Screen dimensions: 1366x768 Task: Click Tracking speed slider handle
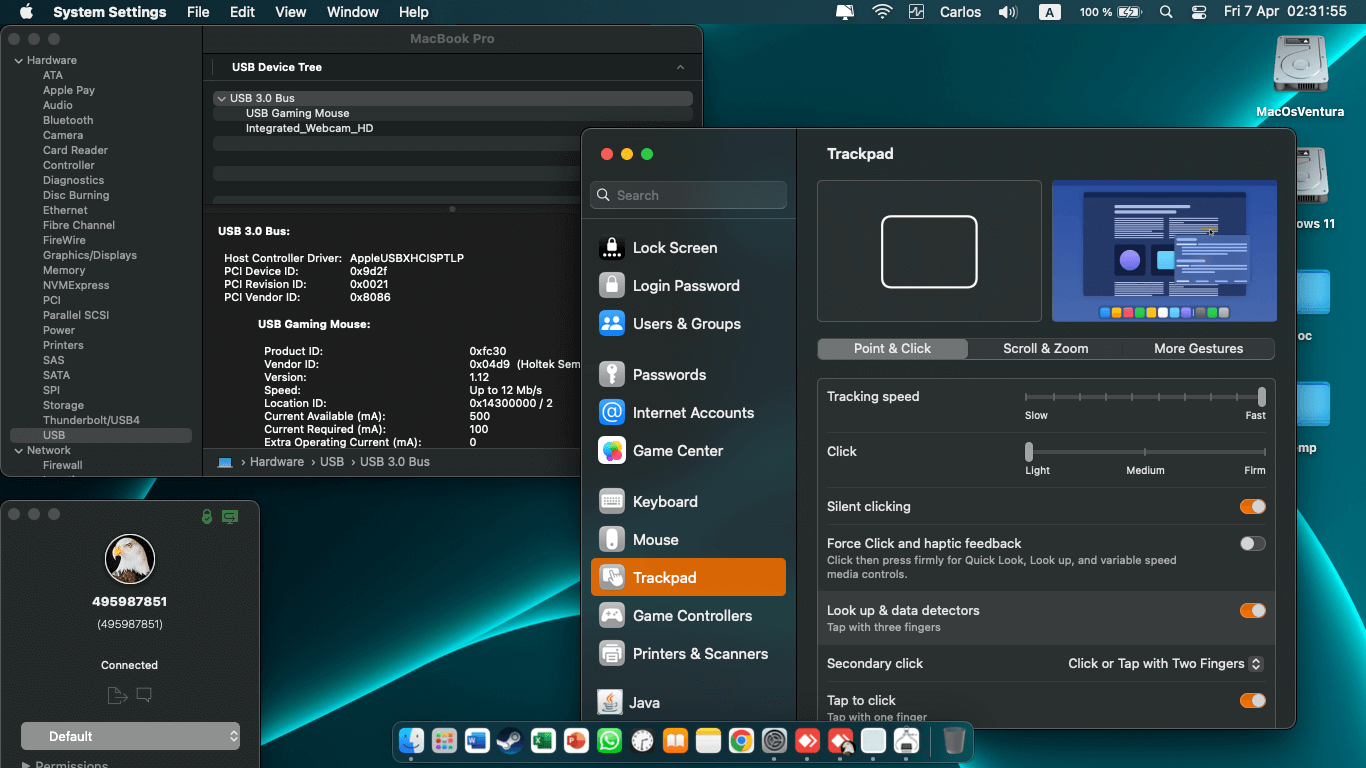coord(1262,397)
